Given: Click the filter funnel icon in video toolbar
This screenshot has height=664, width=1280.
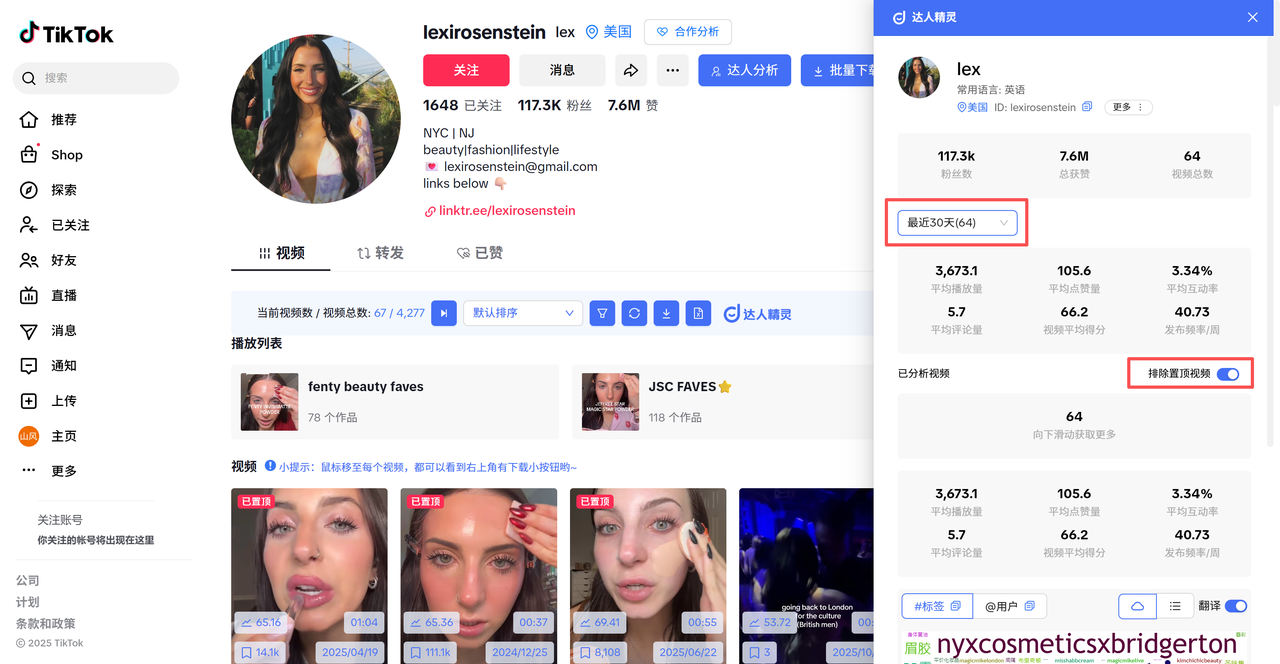Looking at the screenshot, I should tap(602, 313).
